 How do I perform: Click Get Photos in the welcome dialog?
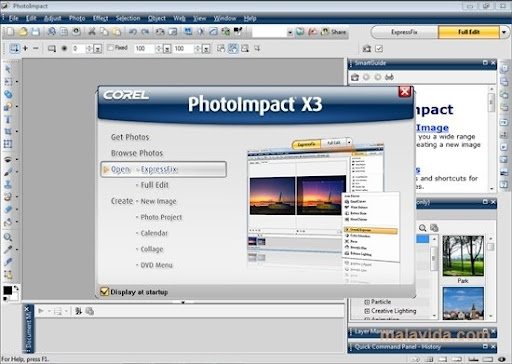(130, 137)
